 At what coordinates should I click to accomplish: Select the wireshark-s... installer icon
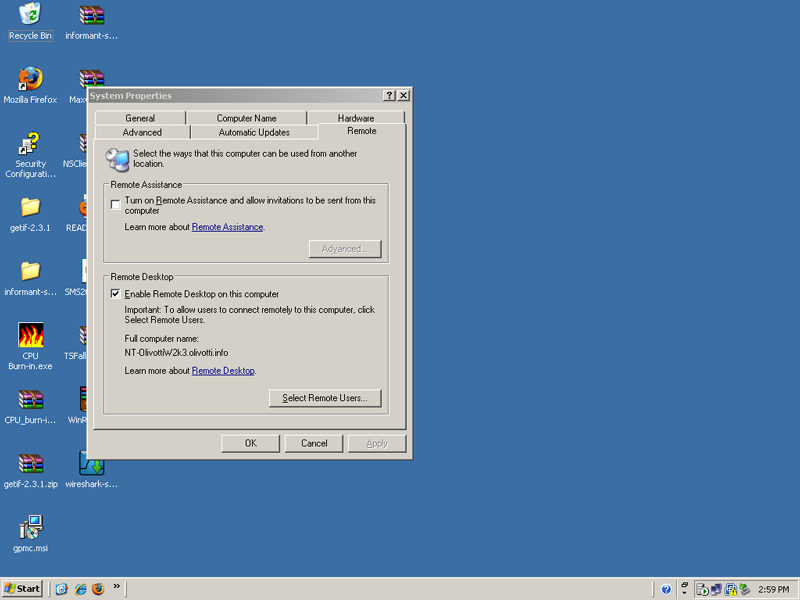(x=91, y=470)
